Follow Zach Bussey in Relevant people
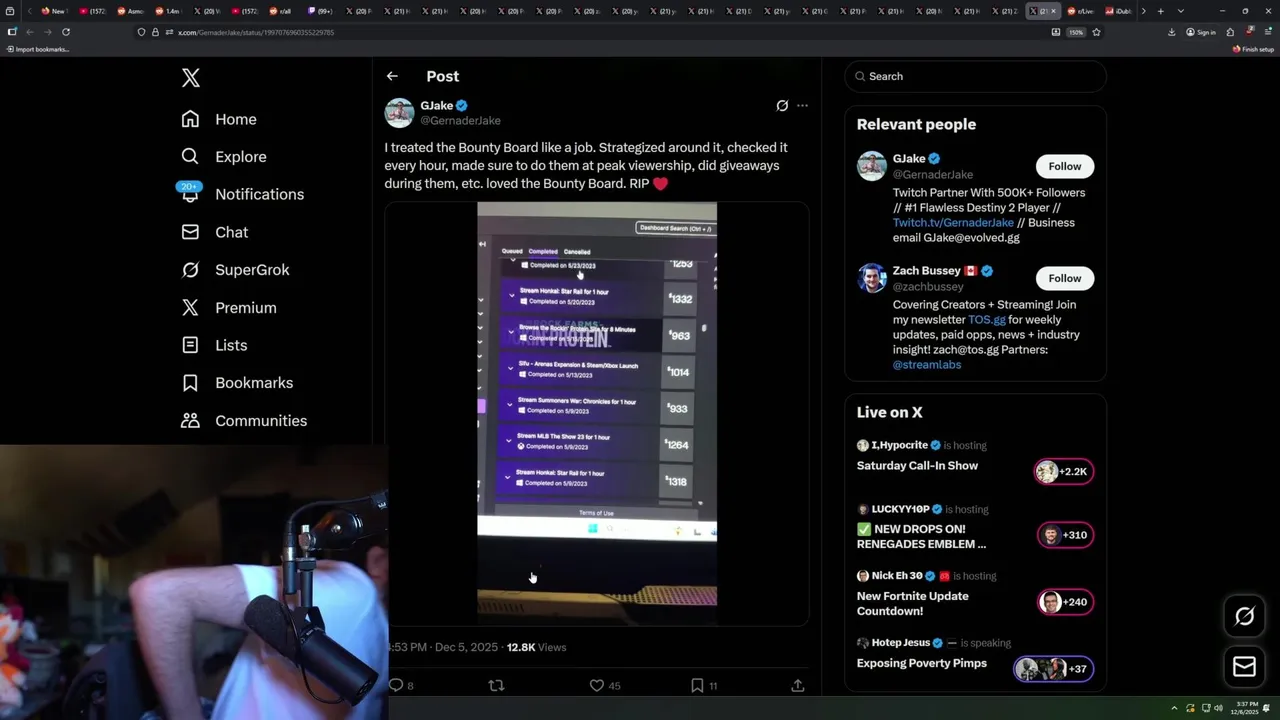 point(1064,278)
